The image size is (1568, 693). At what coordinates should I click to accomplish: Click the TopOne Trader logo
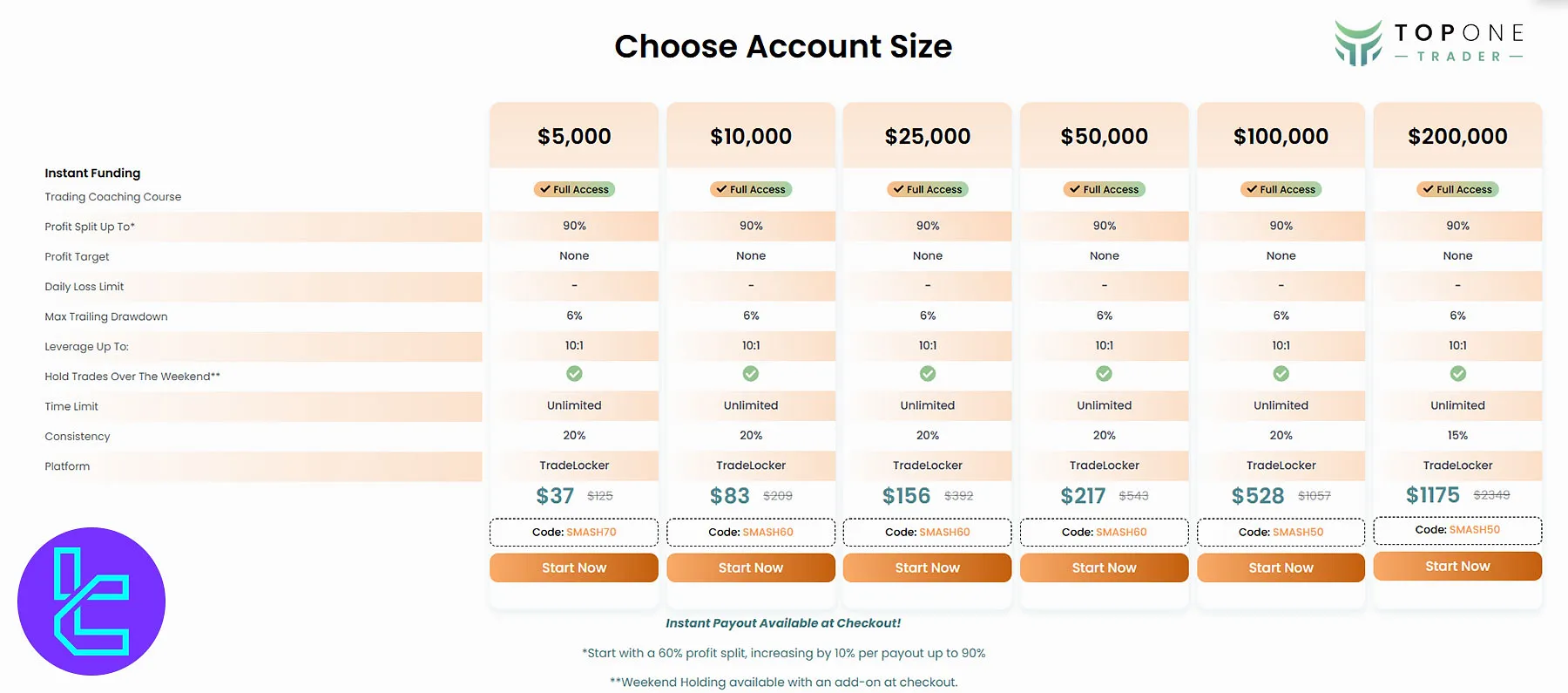[x=1429, y=44]
